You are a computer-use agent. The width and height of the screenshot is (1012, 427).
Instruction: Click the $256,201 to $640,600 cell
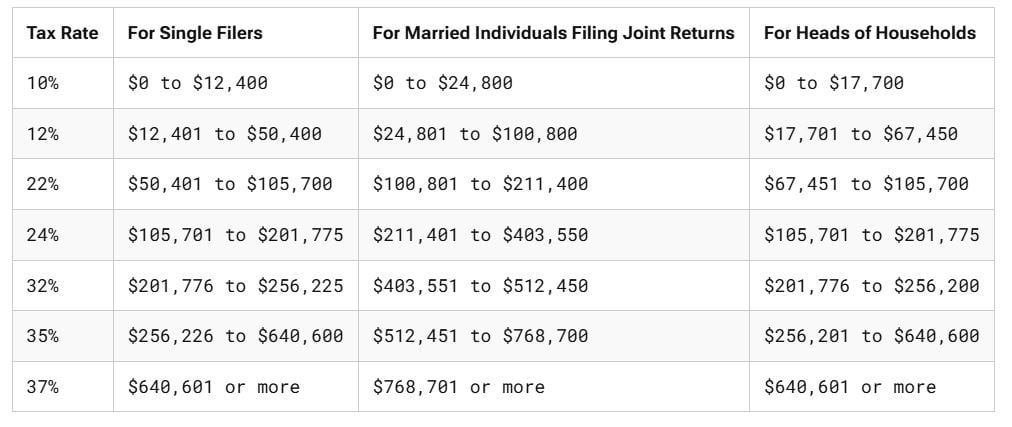[871, 336]
